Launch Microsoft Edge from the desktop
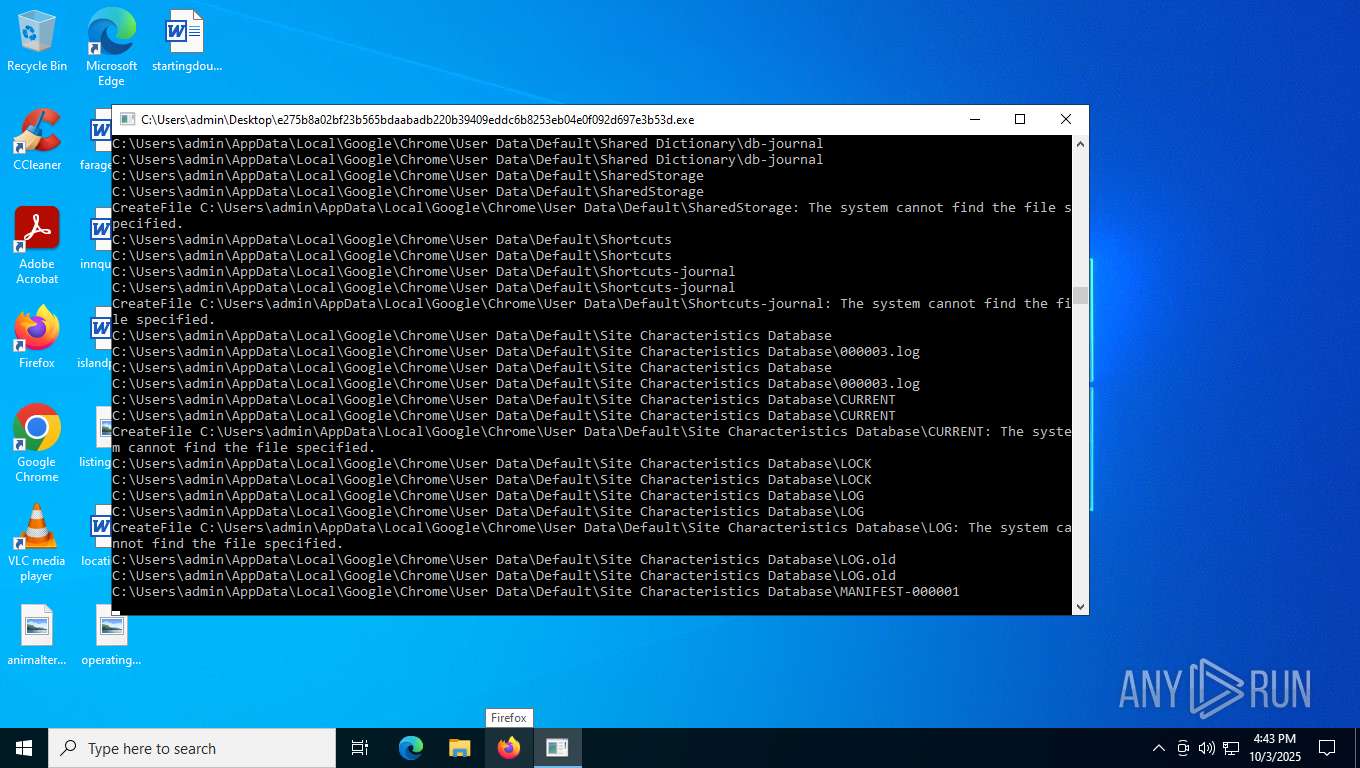The image size is (1360, 768). tap(111, 46)
